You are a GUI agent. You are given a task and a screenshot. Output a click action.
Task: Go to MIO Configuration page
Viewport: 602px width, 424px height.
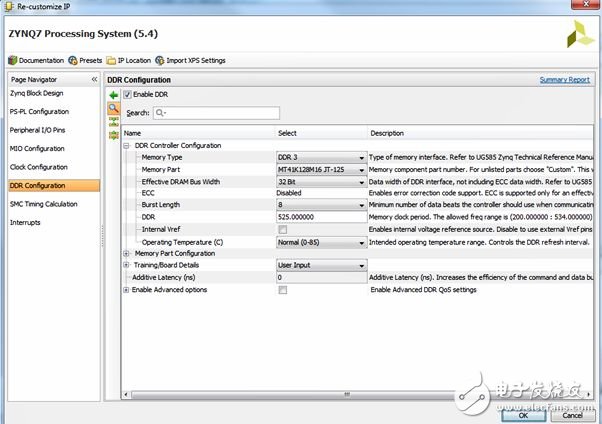[x=37, y=148]
